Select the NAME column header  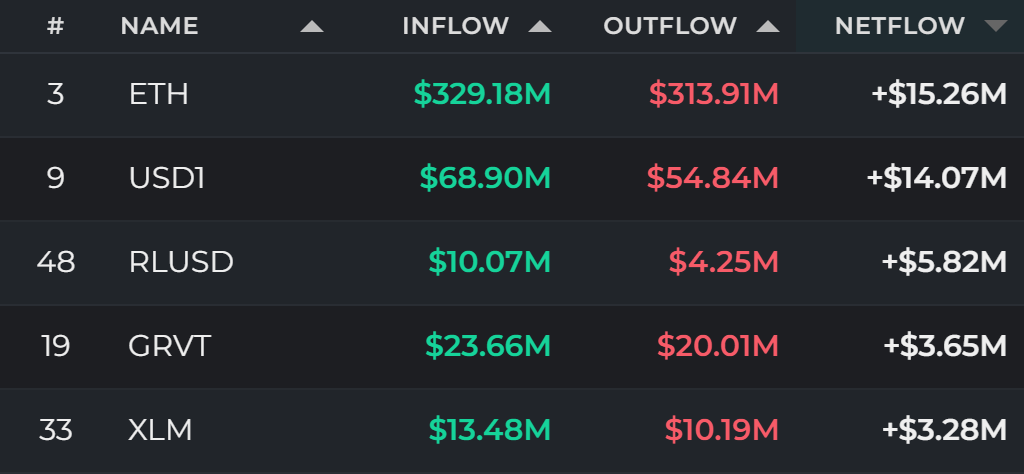(159, 26)
